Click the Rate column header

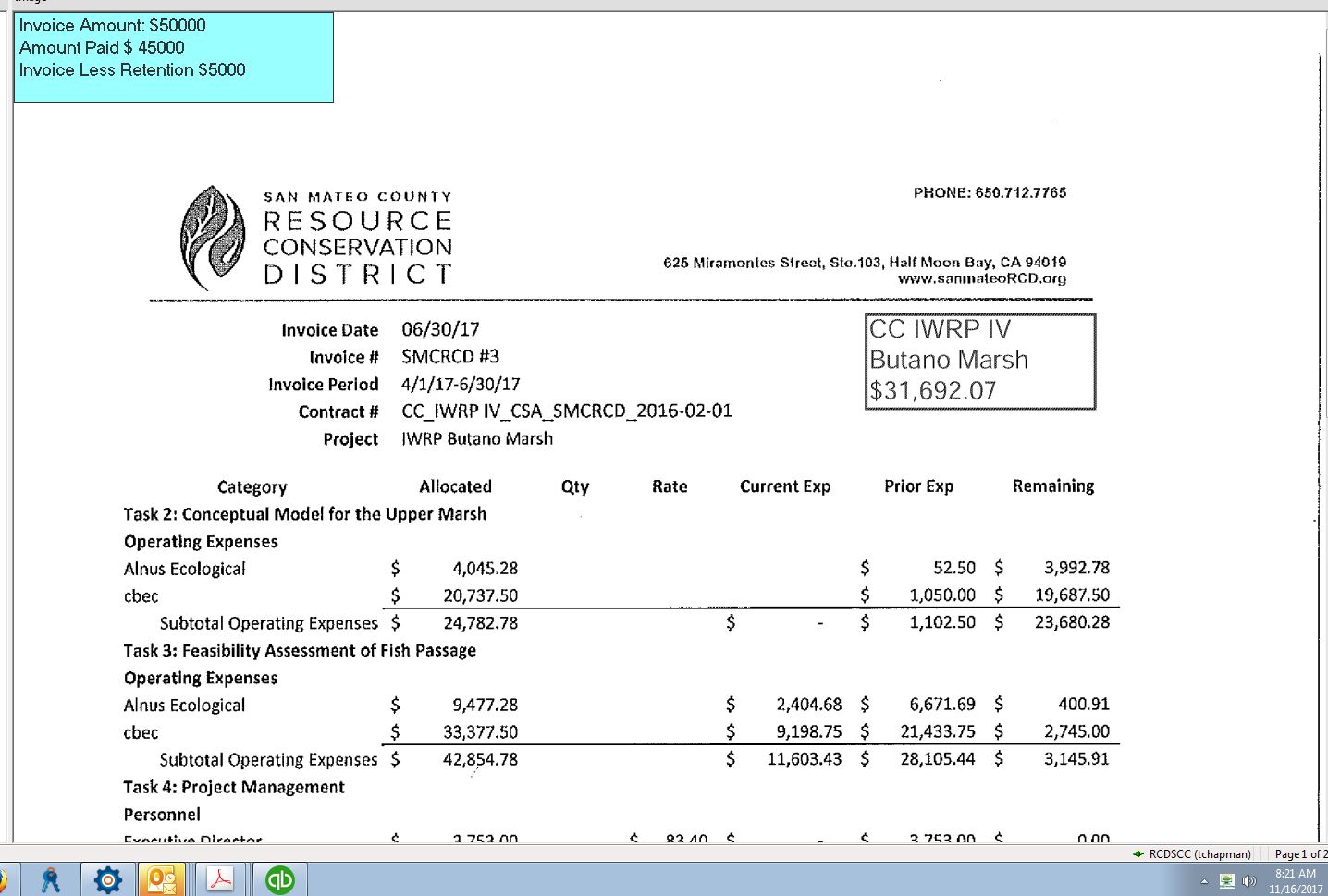pos(670,486)
